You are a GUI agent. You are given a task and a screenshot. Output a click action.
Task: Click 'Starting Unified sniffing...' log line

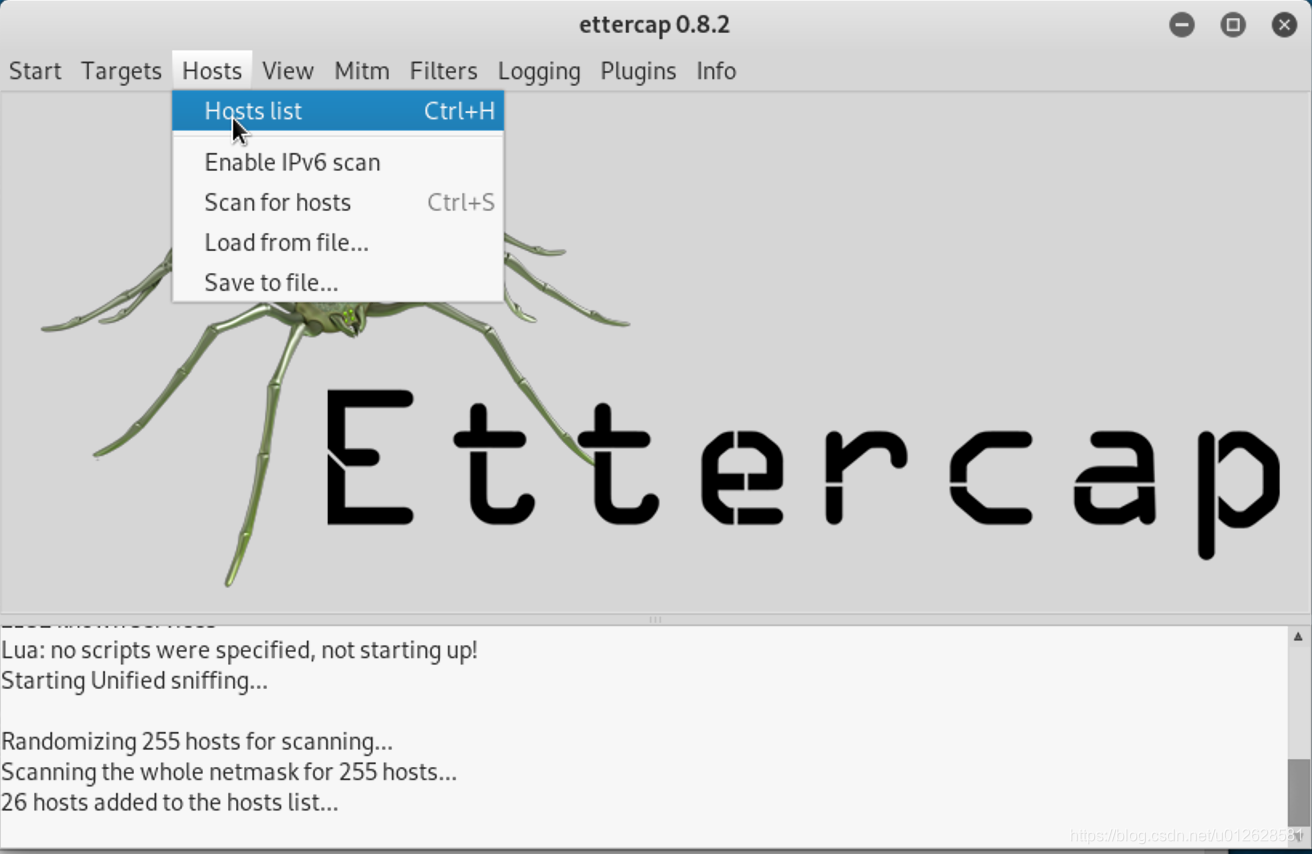134,680
